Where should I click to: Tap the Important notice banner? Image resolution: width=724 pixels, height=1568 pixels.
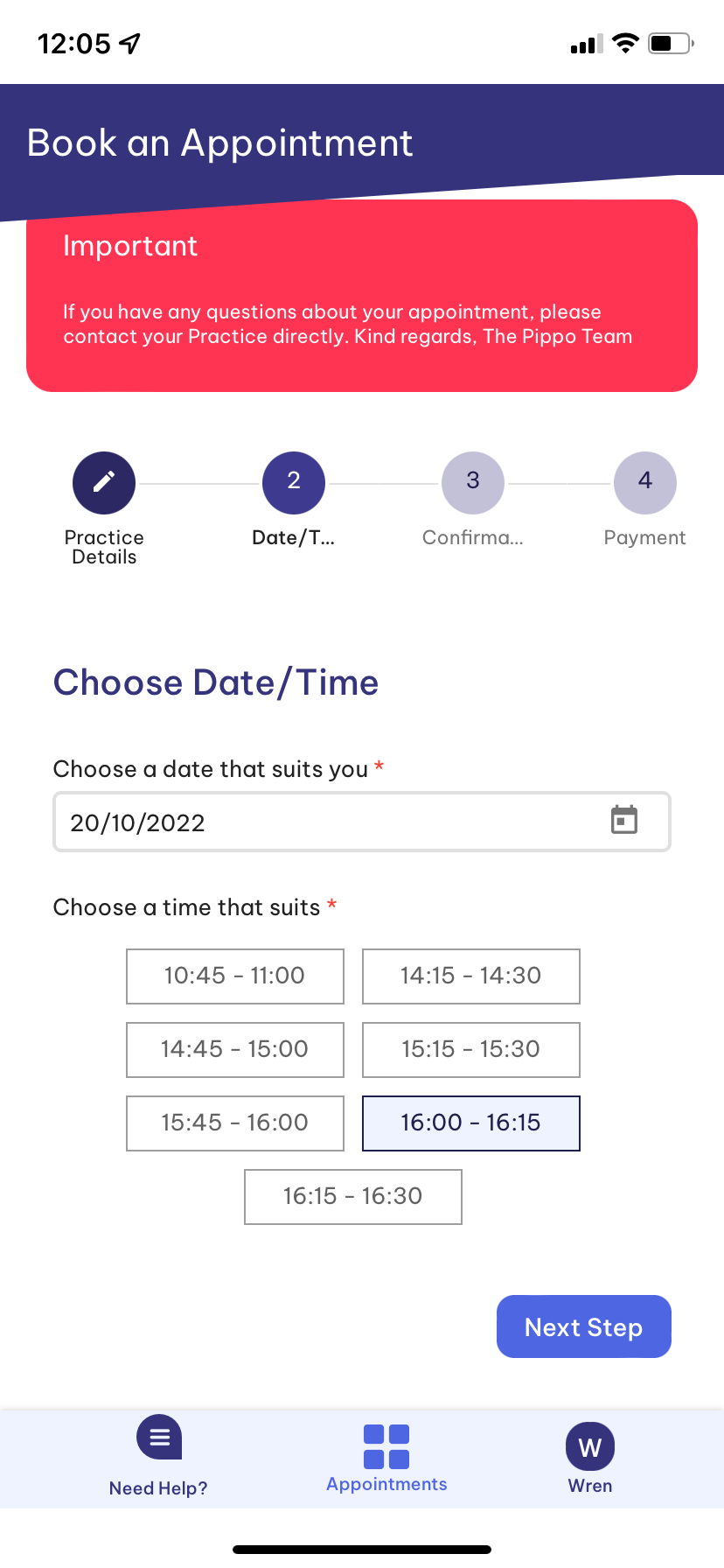[362, 296]
